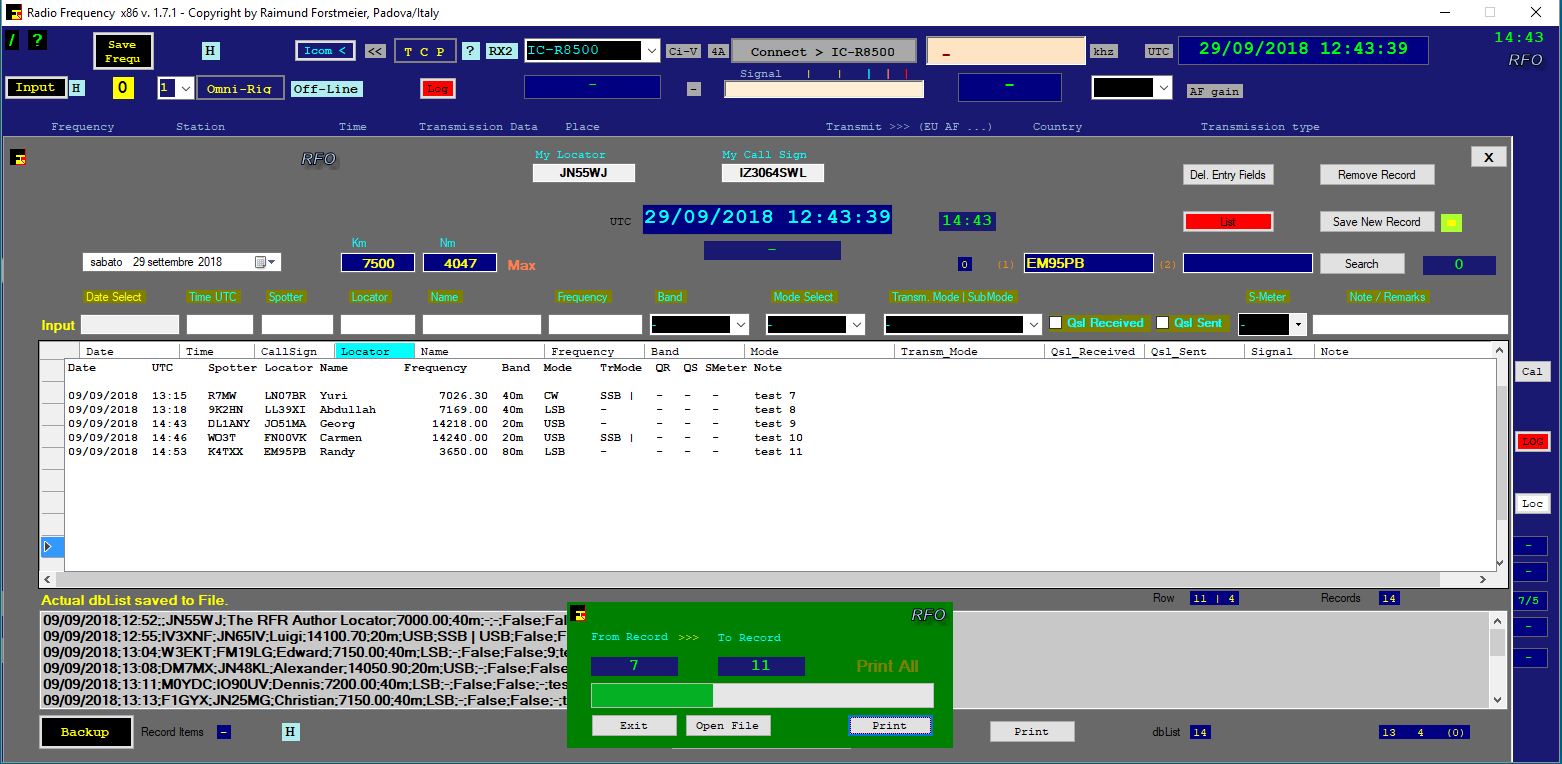Image resolution: width=1562 pixels, height=764 pixels.
Task: Enable the Qsl Sent checkbox
Action: tap(1162, 323)
